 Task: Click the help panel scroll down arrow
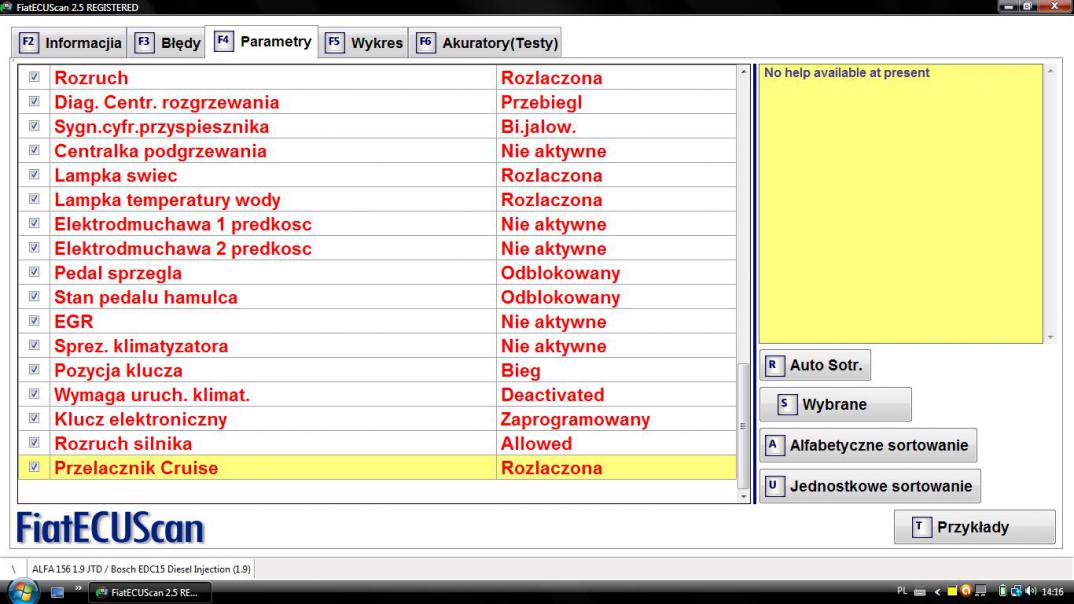coord(1050,337)
